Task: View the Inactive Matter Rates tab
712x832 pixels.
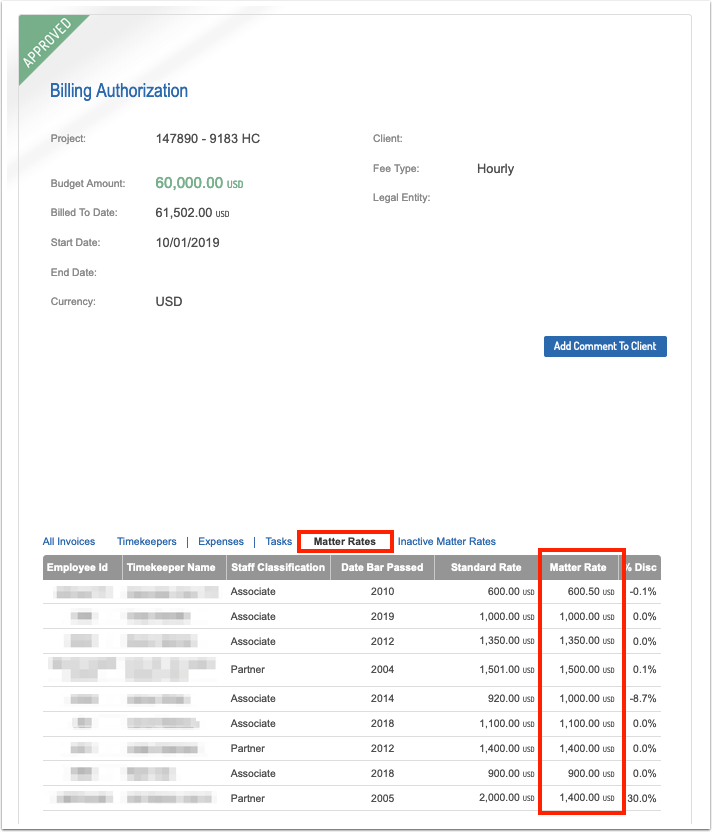Action: 447,541
